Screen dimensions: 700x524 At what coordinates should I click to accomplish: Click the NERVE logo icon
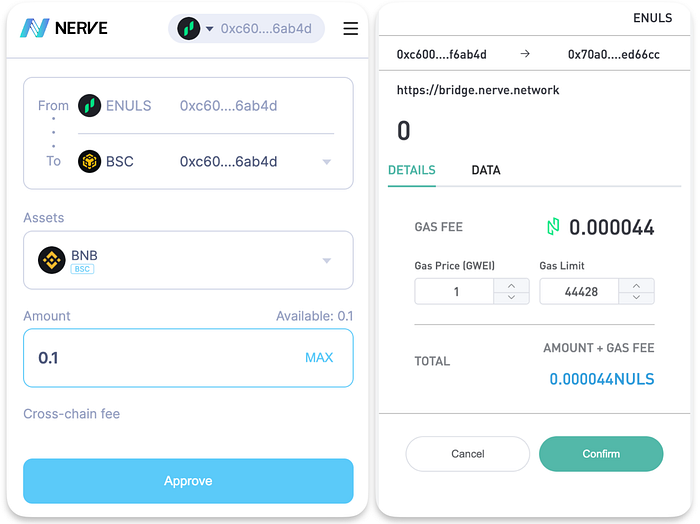pyautogui.click(x=34, y=28)
